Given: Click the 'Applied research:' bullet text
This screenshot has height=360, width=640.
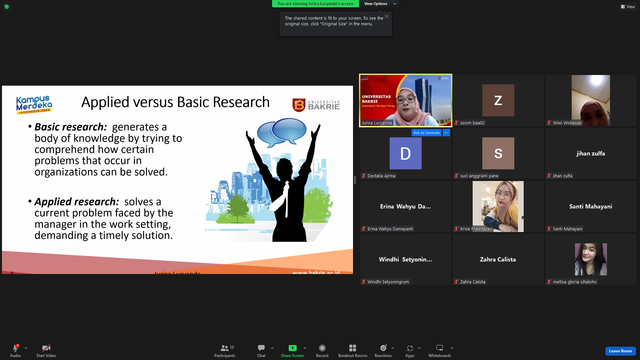Looking at the screenshot, I should pyautogui.click(x=77, y=202).
